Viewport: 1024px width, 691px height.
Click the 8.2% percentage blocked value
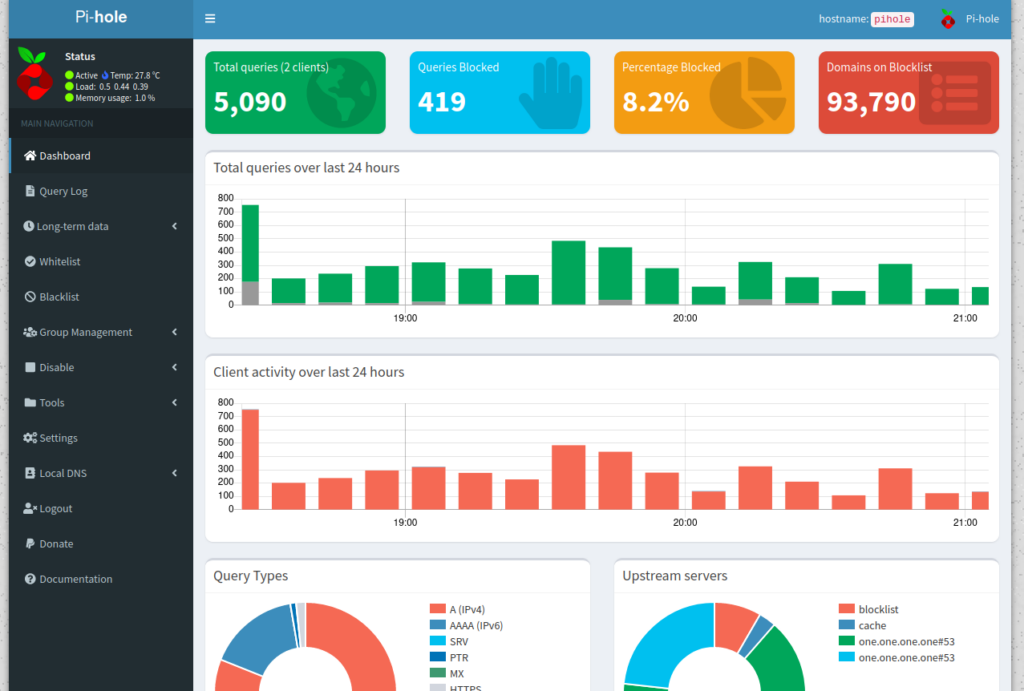pos(656,102)
